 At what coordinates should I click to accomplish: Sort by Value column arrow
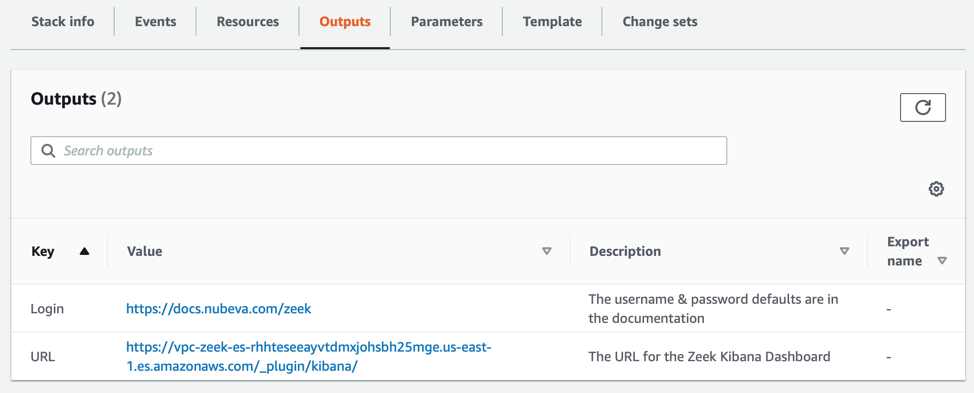pyautogui.click(x=547, y=251)
